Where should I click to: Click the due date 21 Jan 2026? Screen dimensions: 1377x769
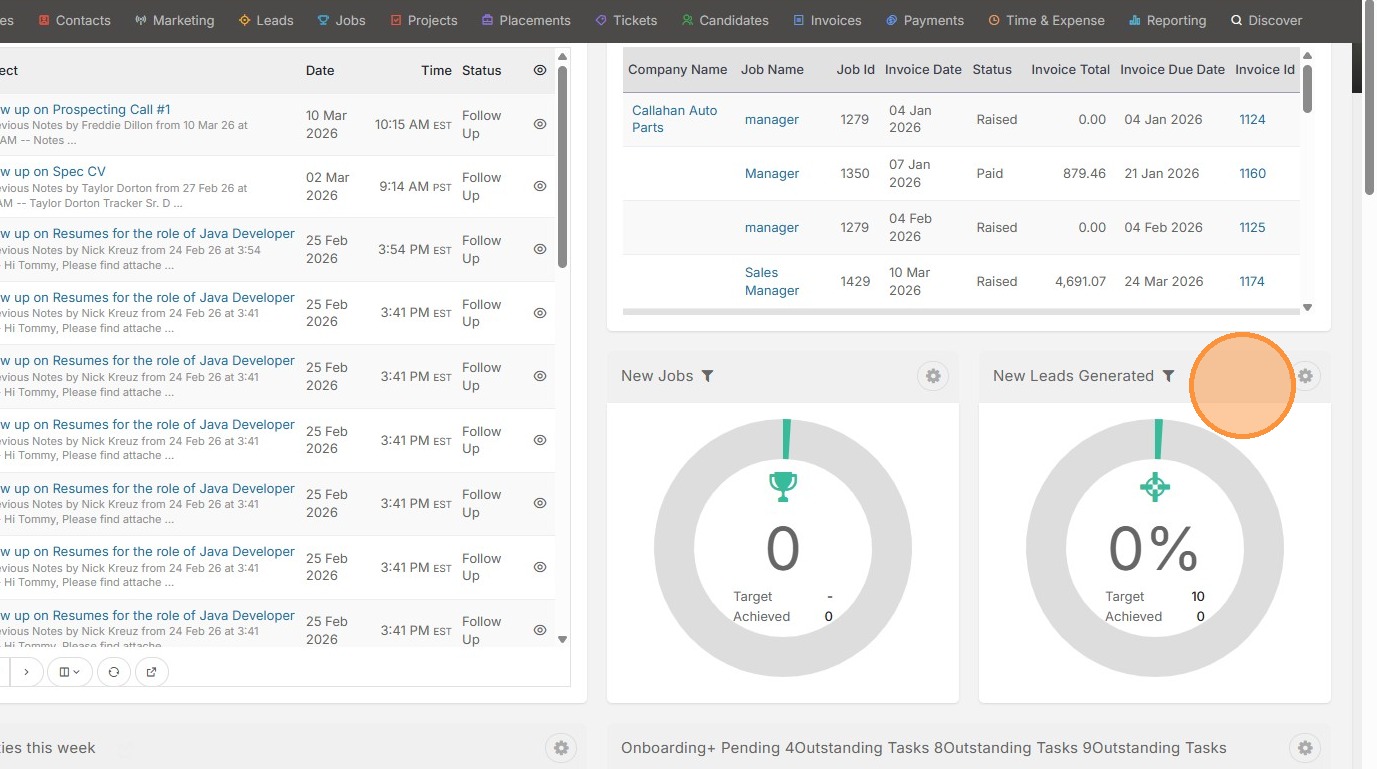pyautogui.click(x=1161, y=173)
